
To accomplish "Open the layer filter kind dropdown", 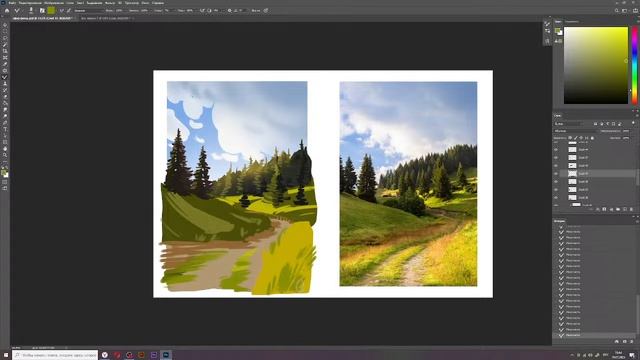I will pos(568,124).
